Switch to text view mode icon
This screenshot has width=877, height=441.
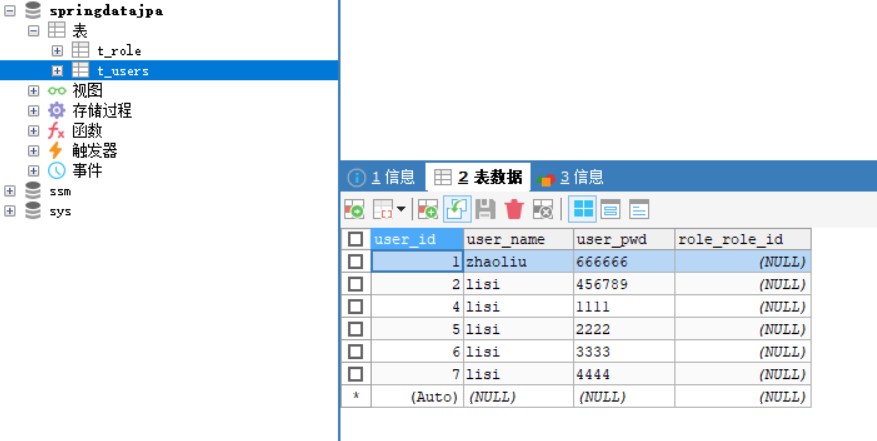tap(639, 209)
